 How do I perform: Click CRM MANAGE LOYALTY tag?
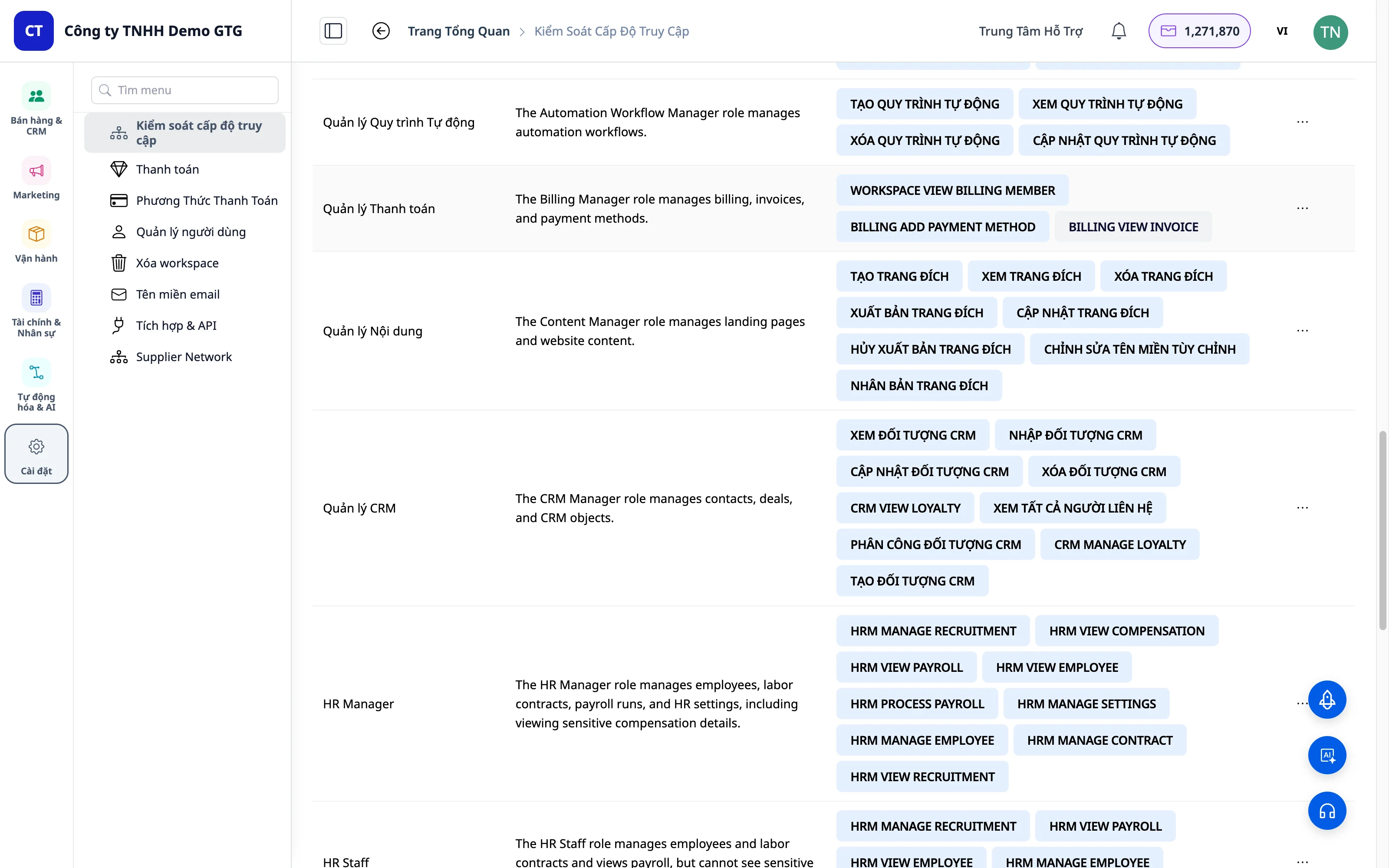1119,544
